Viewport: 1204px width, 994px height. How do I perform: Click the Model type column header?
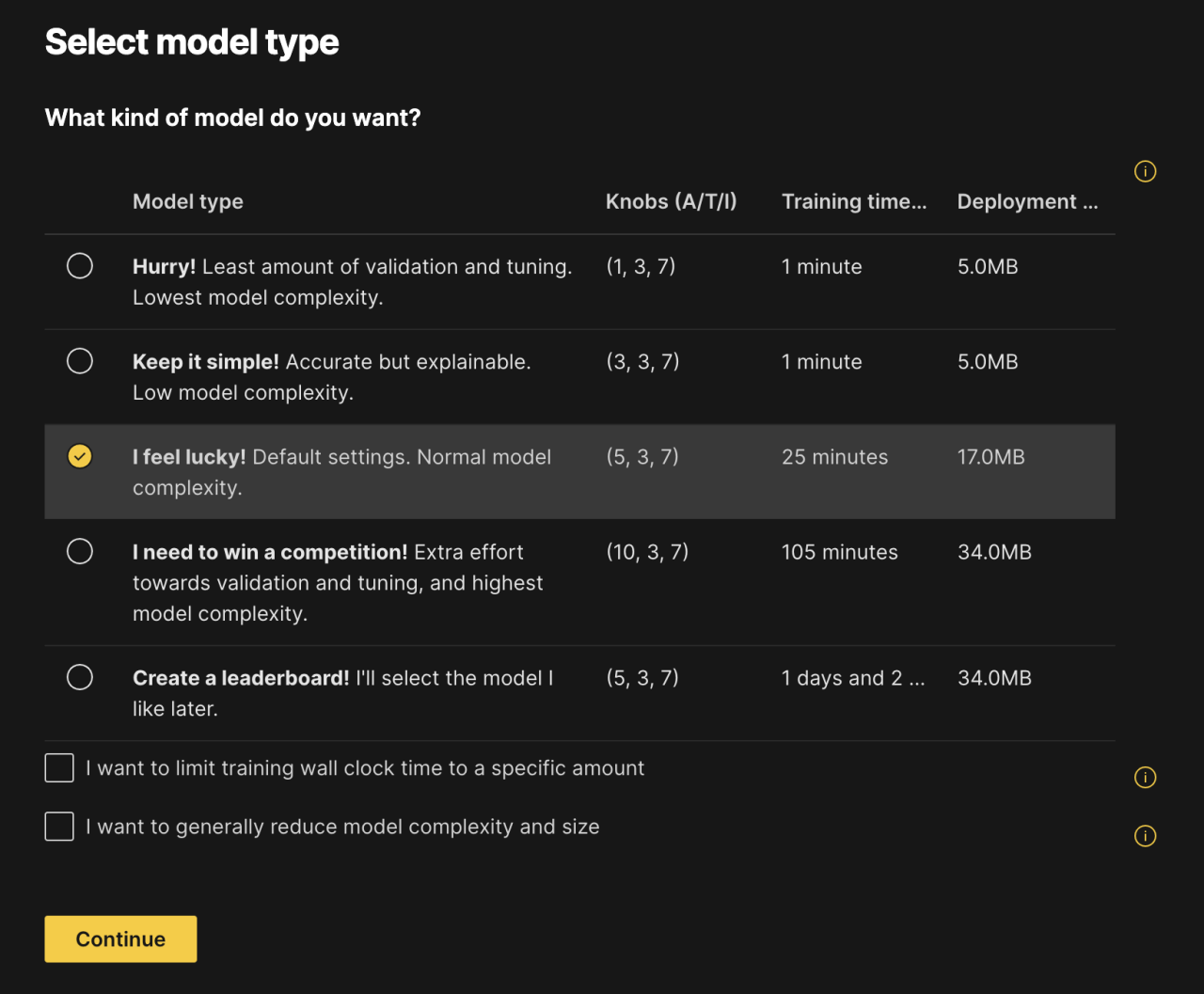(x=187, y=201)
